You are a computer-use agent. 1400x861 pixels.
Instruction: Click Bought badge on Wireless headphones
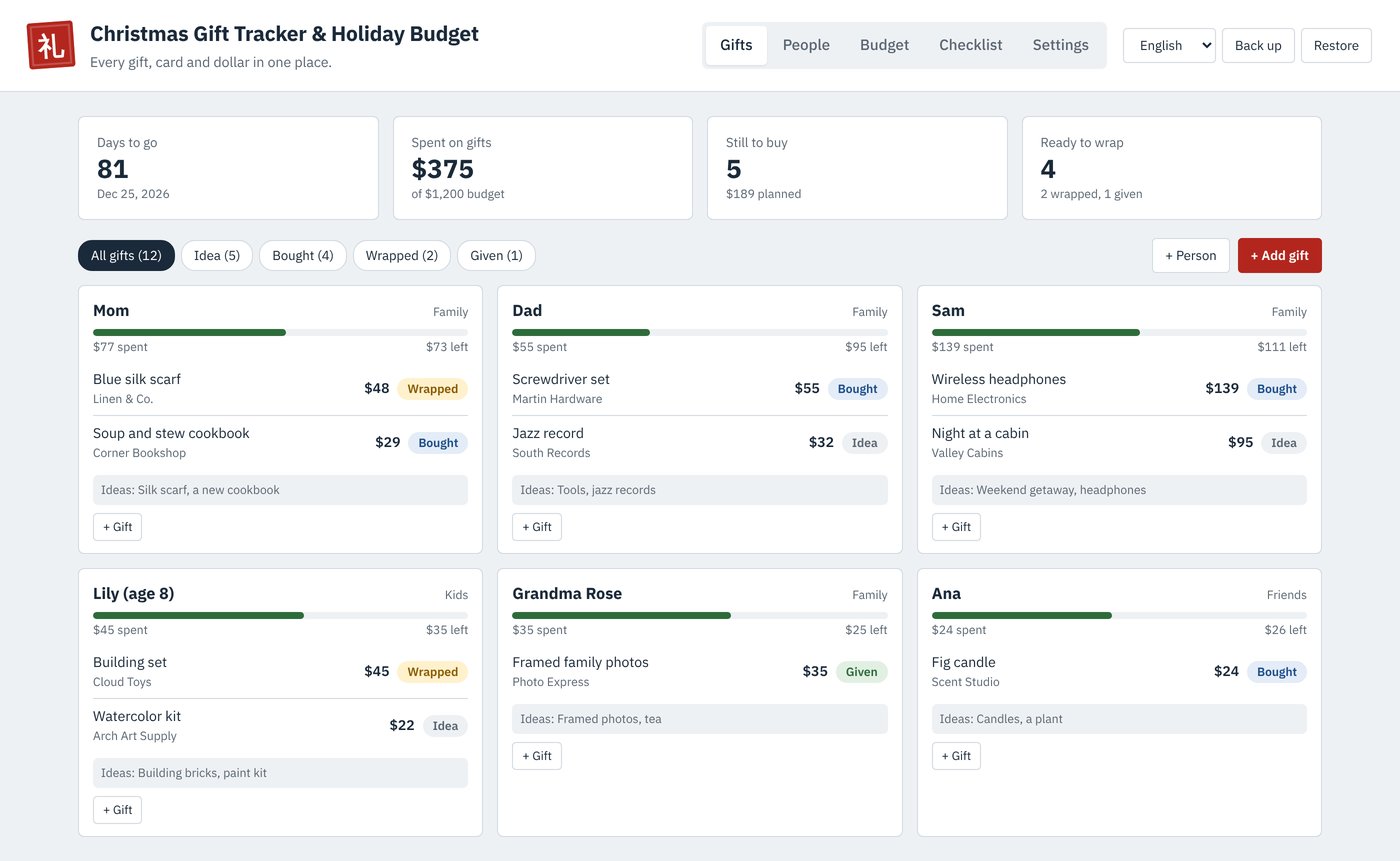1277,389
